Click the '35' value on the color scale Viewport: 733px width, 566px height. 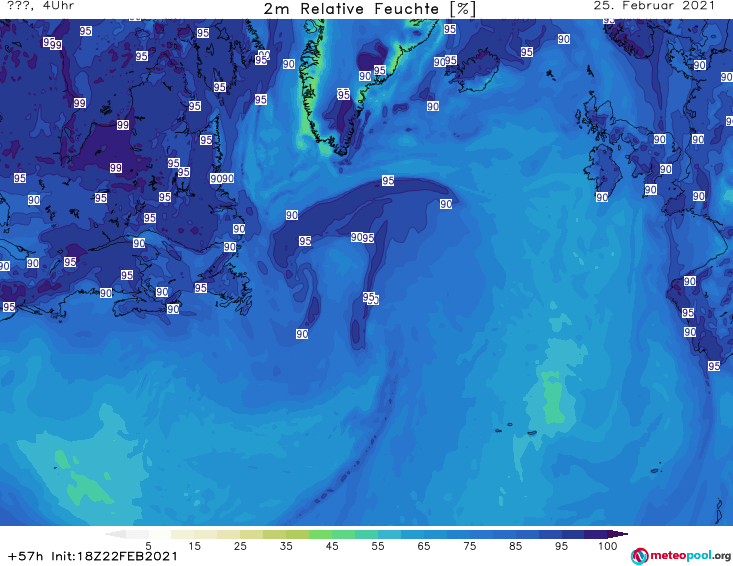(286, 546)
